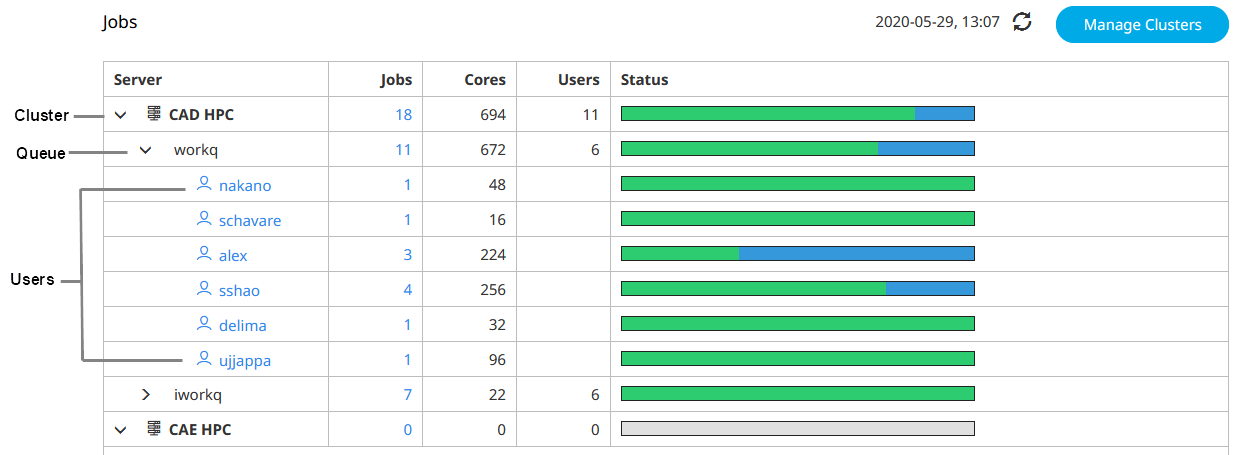The image size is (1245, 455).
Task: Open the 18 jobs link for CAD HPC
Action: [x=403, y=115]
